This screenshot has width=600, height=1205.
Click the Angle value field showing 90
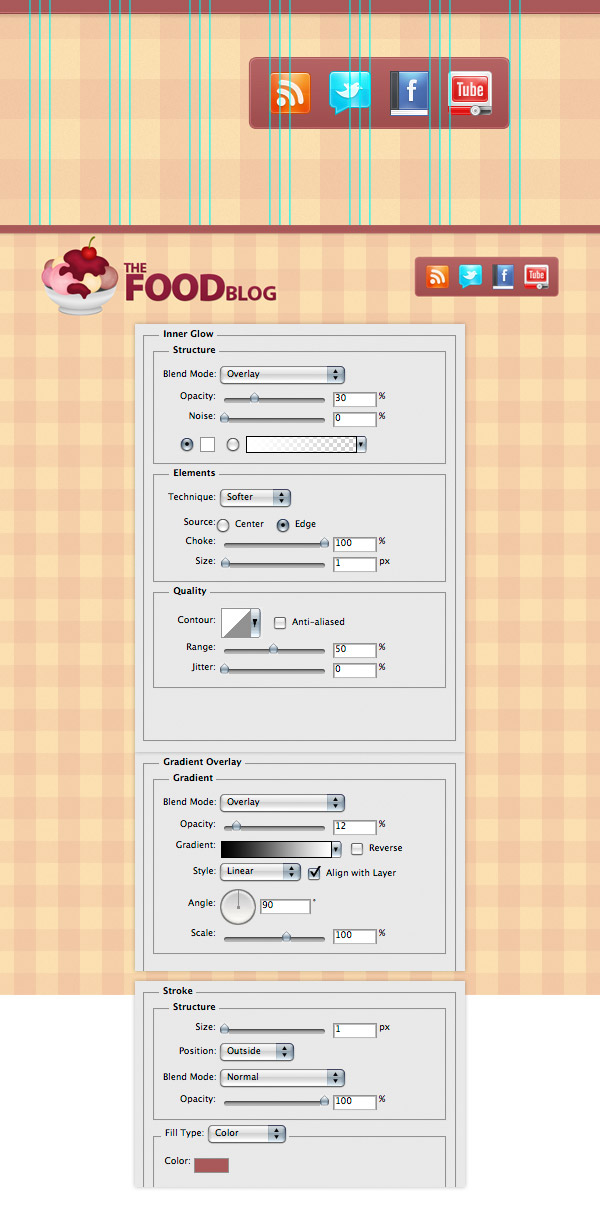[x=285, y=906]
